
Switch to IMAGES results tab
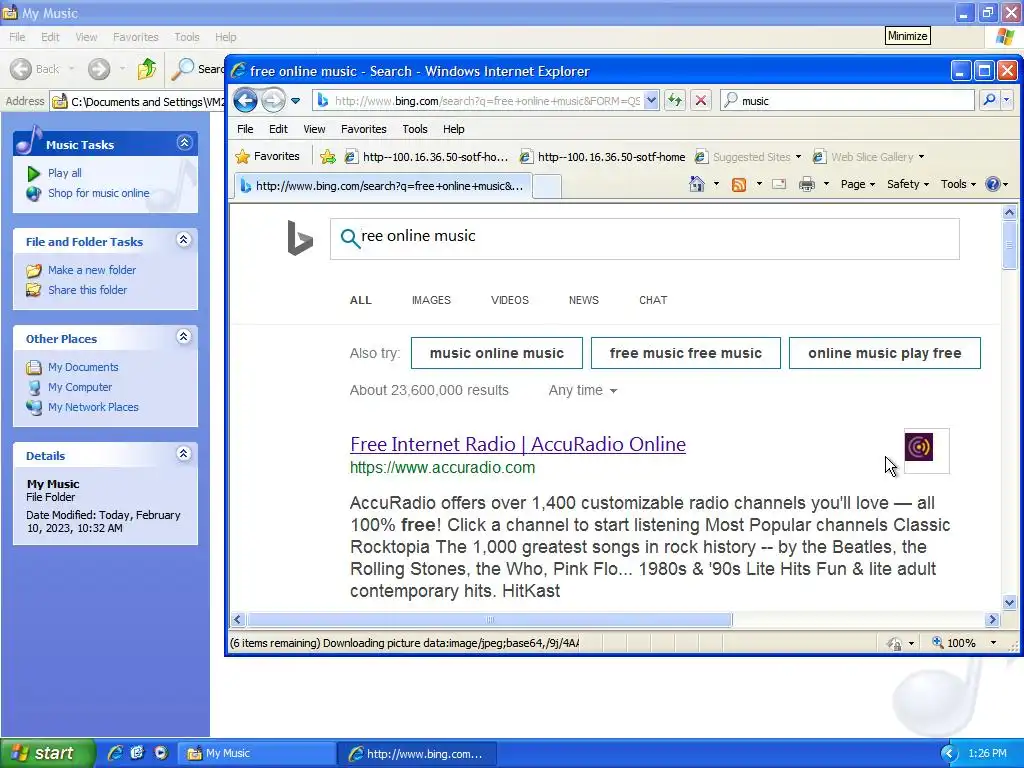point(431,300)
